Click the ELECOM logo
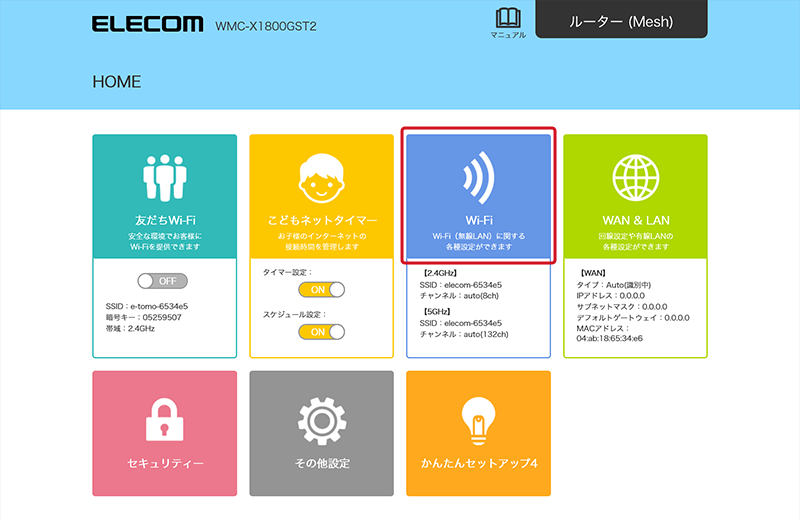 [147, 24]
